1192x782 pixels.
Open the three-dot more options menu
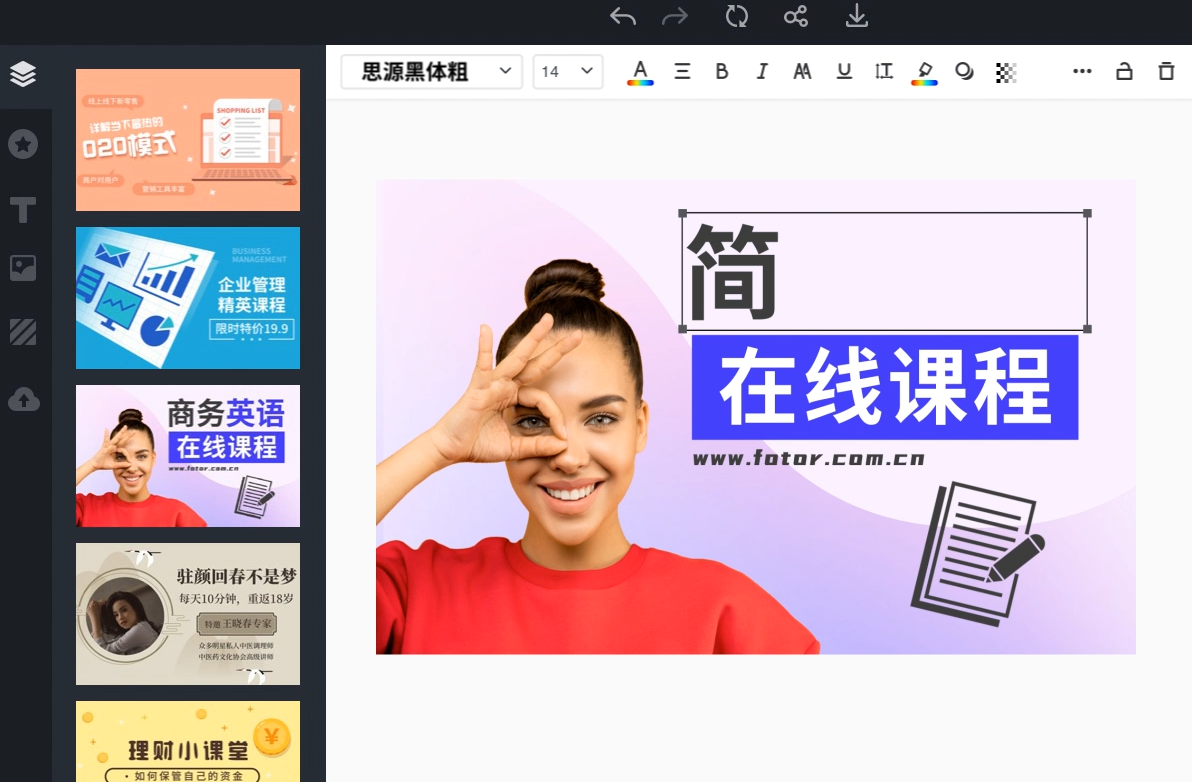(x=1082, y=71)
